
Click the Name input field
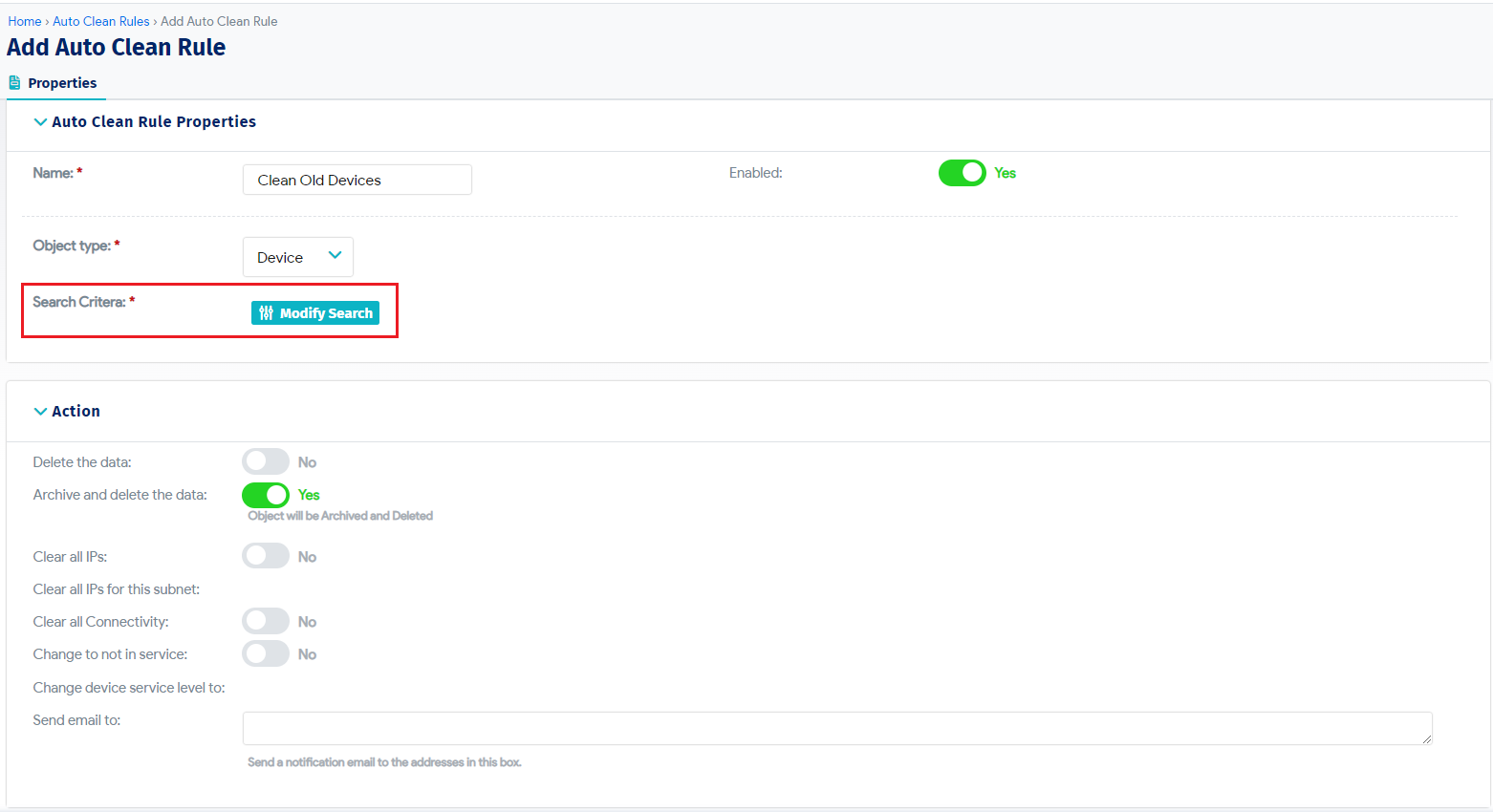tap(357, 180)
